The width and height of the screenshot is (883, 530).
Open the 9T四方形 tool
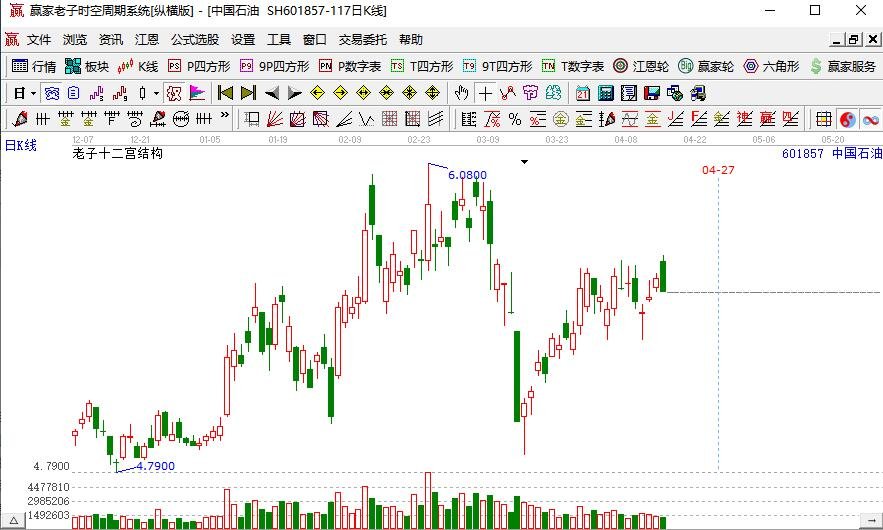coord(497,66)
